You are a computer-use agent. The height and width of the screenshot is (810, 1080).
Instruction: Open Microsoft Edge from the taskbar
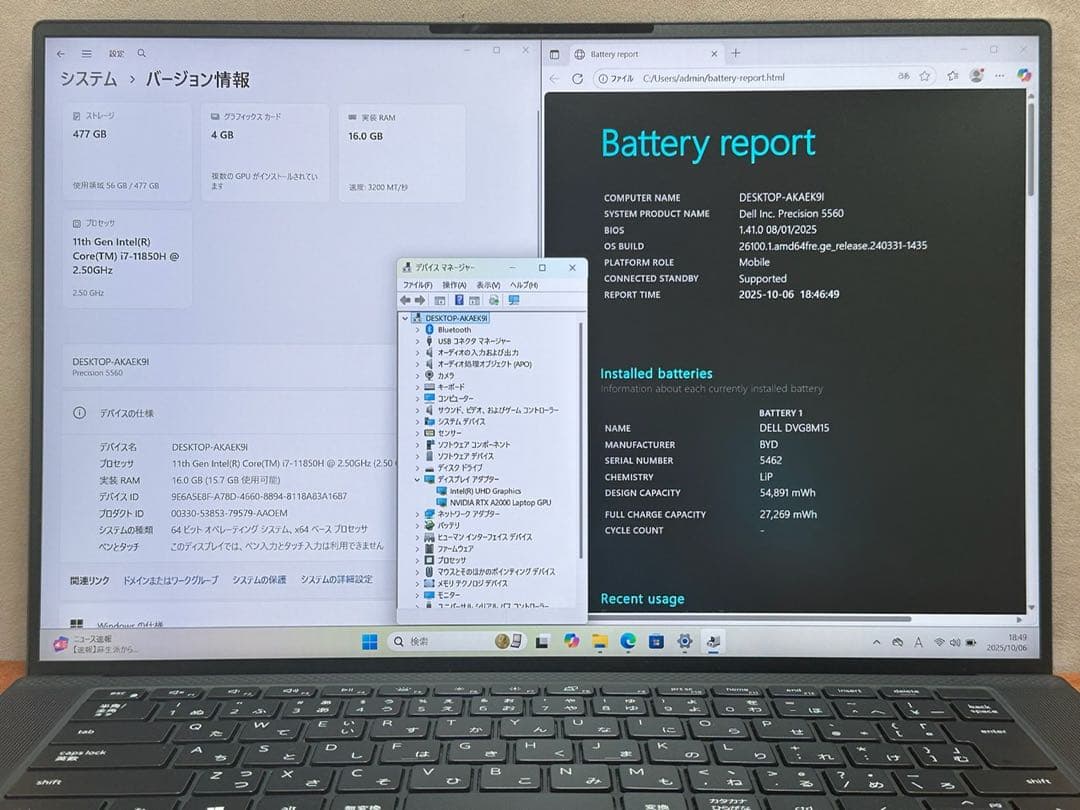pos(628,641)
